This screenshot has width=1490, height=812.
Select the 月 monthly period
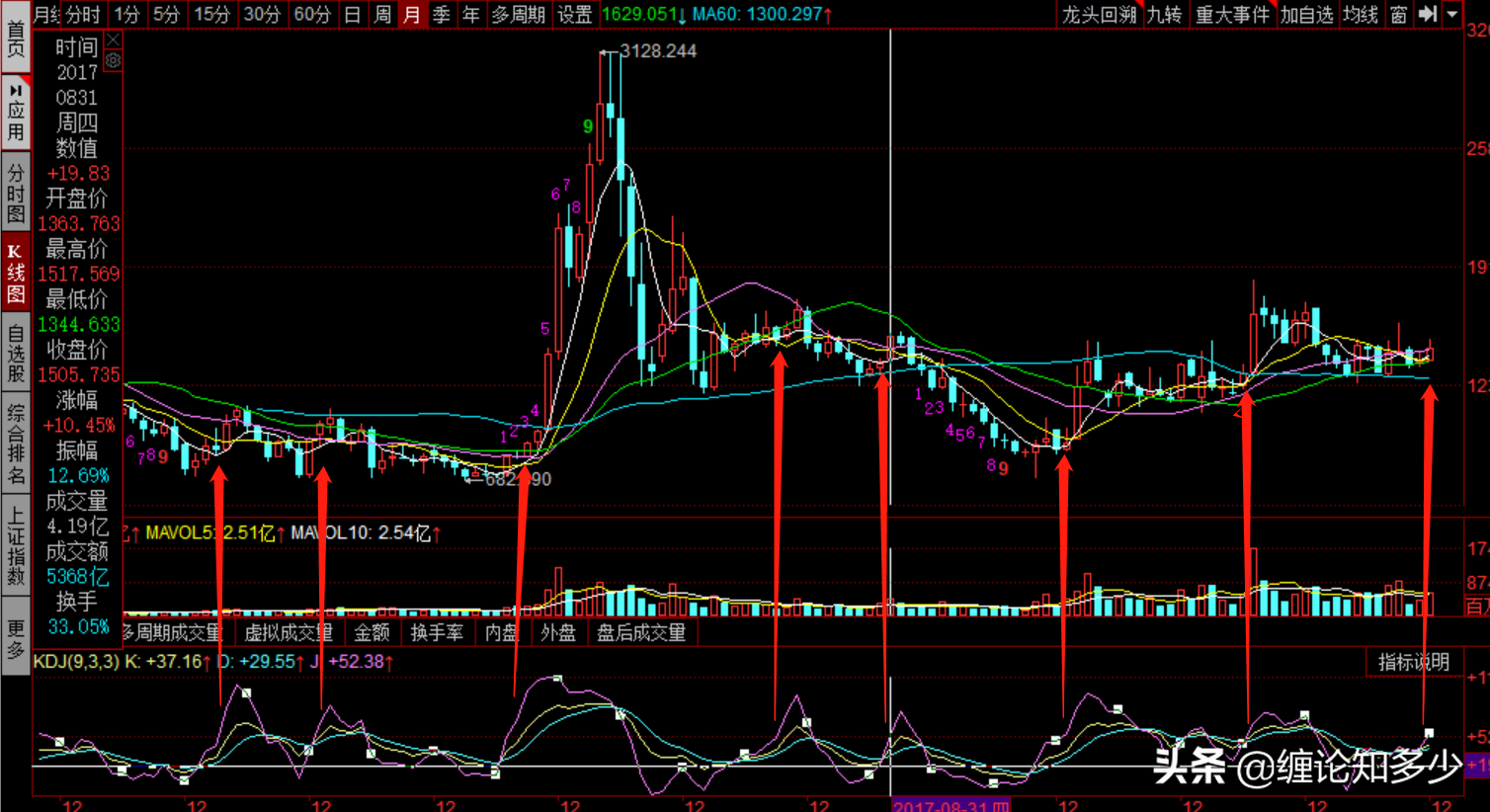pos(412,14)
